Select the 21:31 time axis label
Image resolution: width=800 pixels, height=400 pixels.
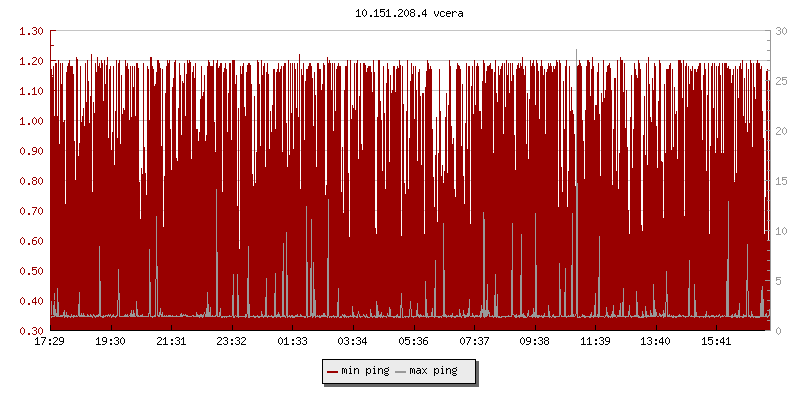coord(171,342)
